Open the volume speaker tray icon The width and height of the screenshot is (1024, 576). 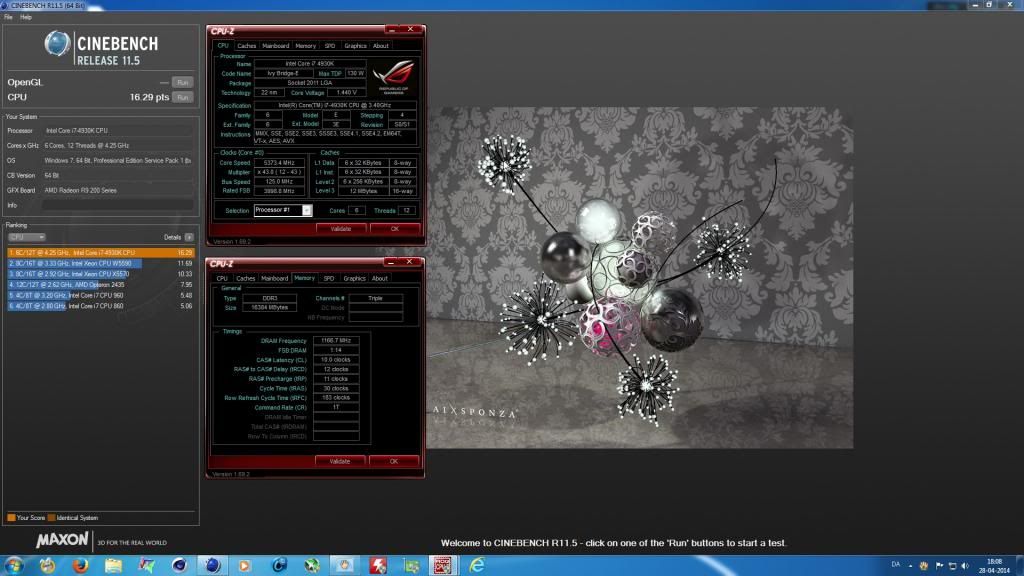[x=965, y=566]
